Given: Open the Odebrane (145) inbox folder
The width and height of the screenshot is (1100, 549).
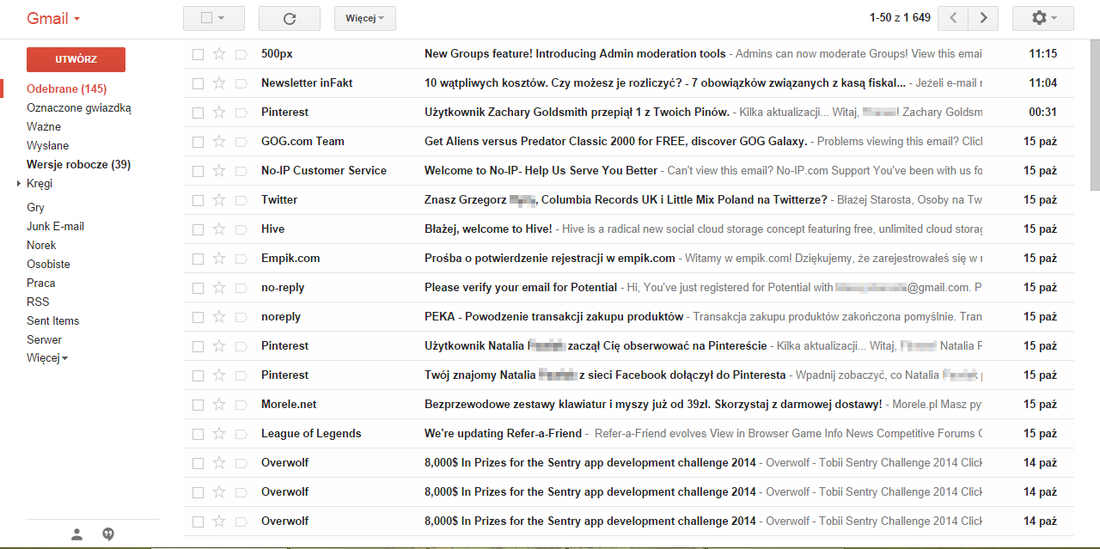Looking at the screenshot, I should pyautogui.click(x=67, y=89).
